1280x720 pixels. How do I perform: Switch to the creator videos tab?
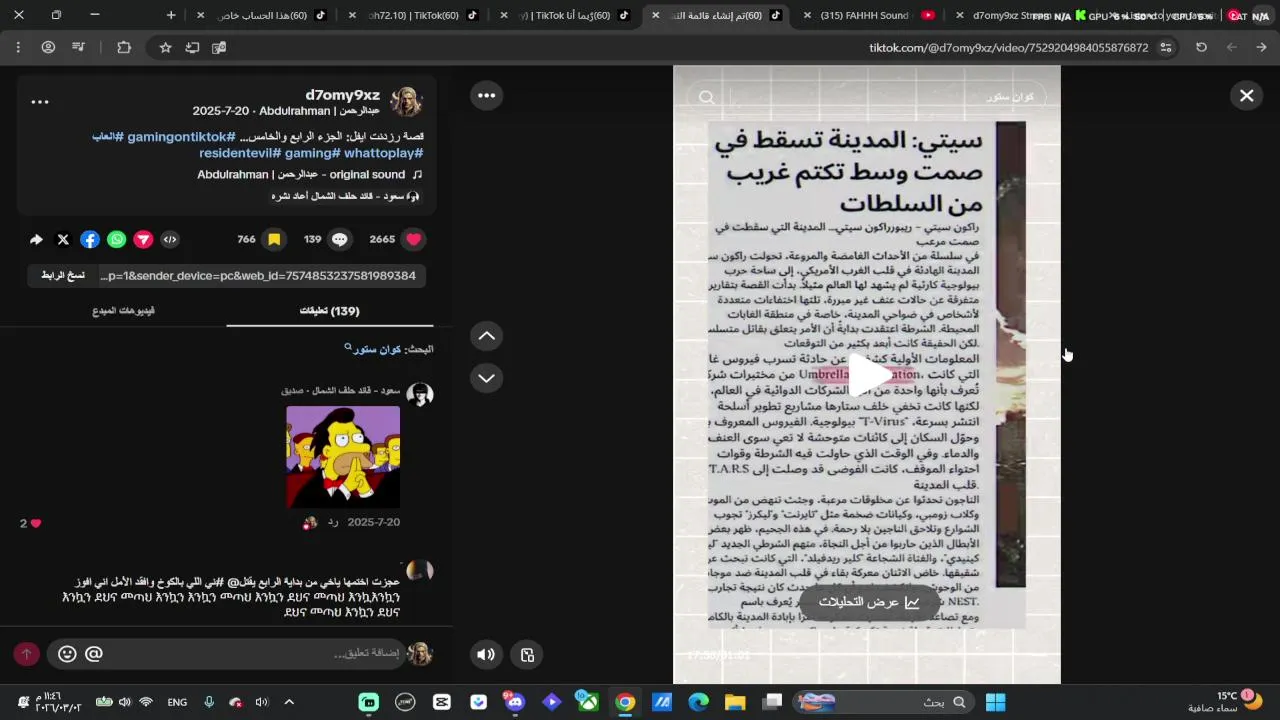click(123, 311)
